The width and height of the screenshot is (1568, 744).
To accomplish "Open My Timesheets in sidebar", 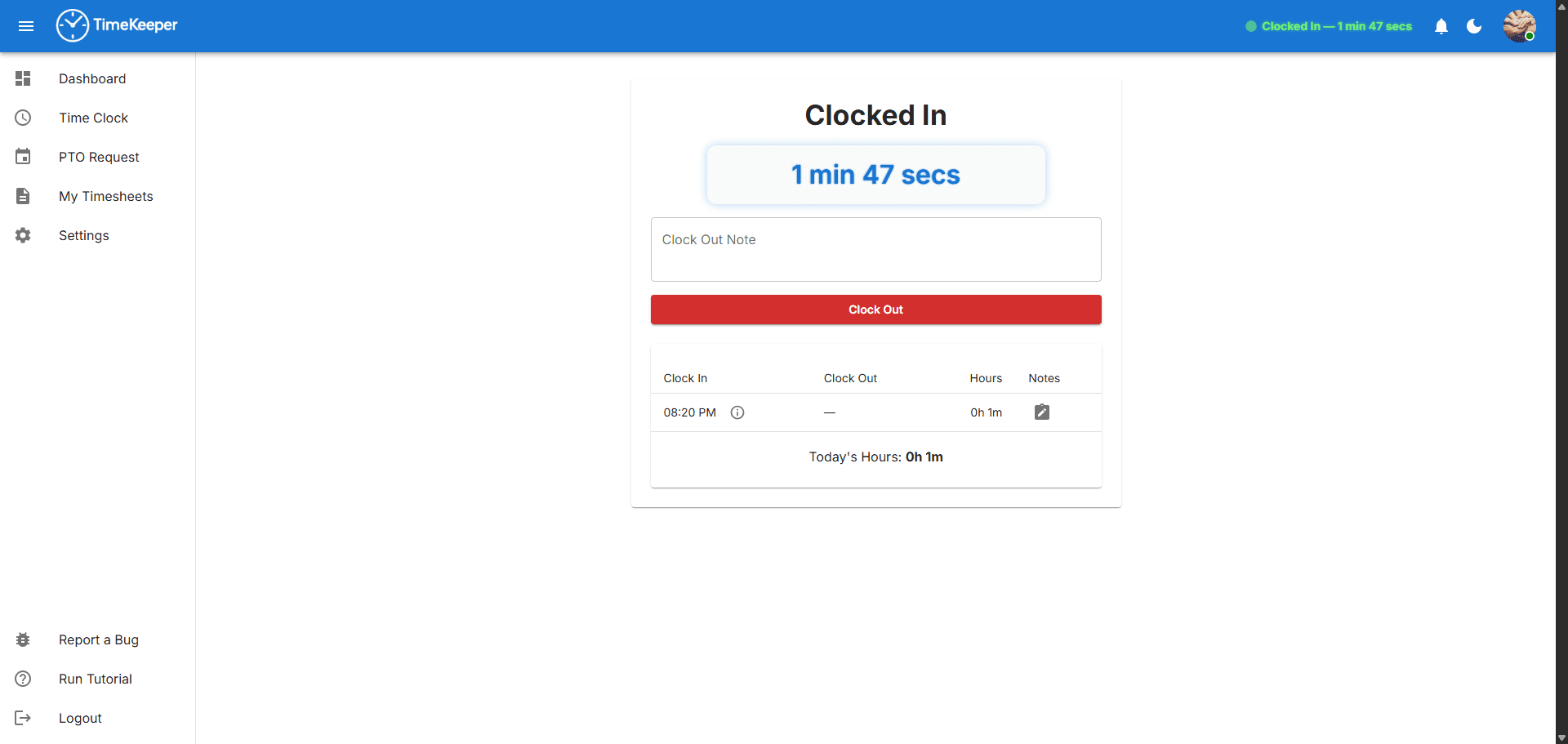I will pos(105,196).
